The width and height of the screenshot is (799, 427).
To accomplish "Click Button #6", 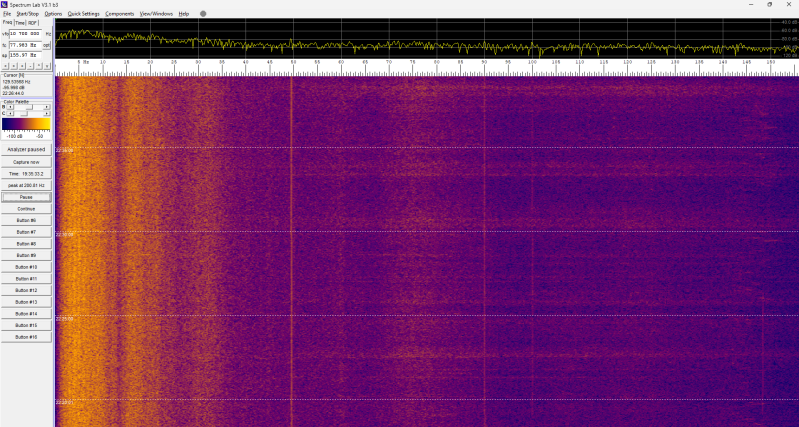I will click(x=26, y=221).
